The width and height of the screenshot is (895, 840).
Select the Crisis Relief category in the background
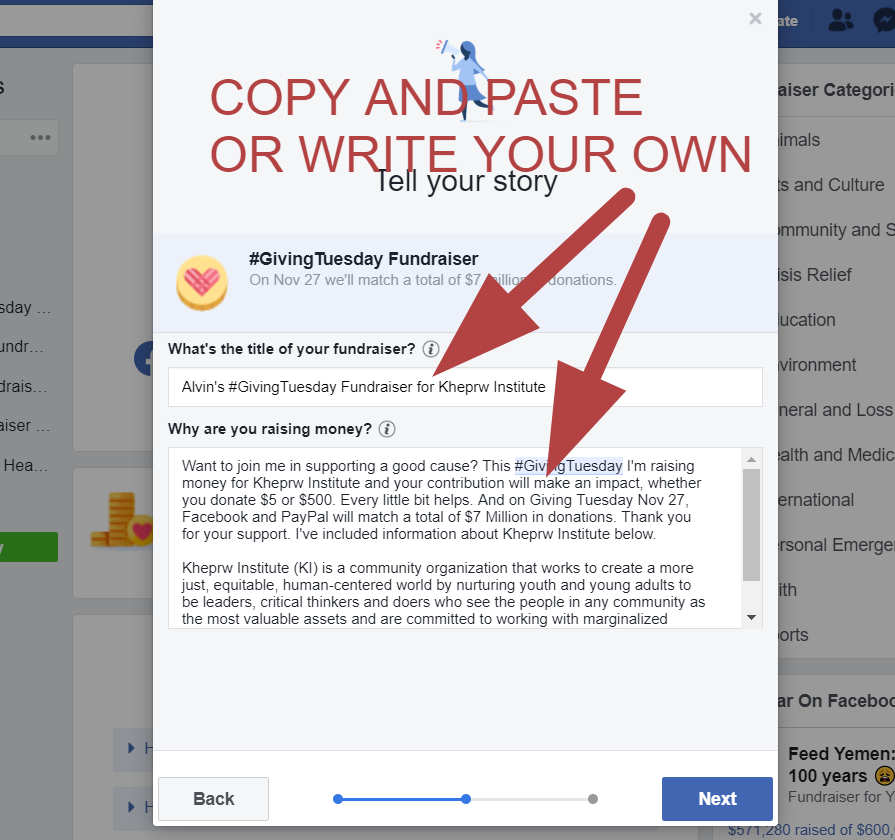coord(815,275)
